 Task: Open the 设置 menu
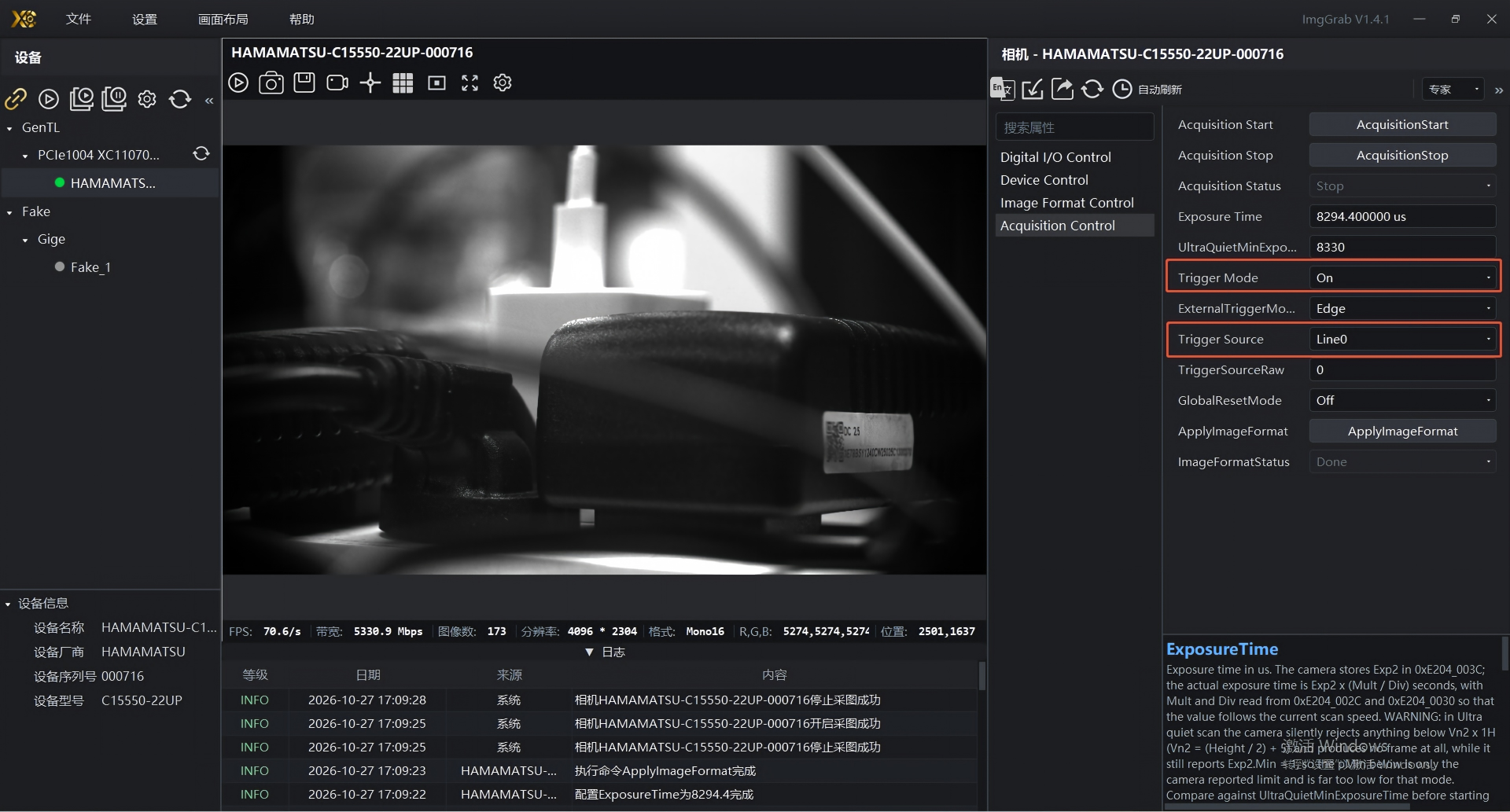click(145, 19)
